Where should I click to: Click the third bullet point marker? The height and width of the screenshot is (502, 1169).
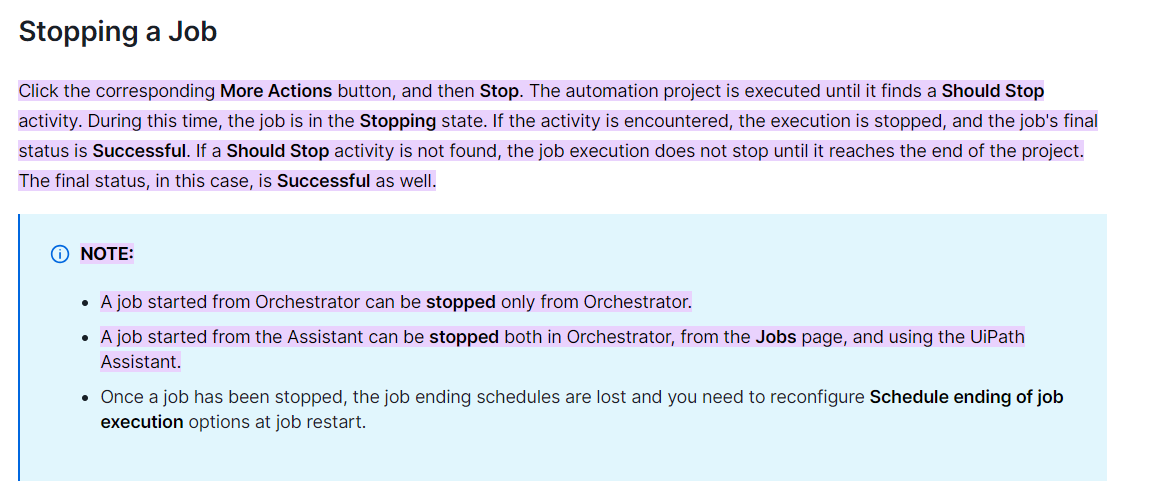click(x=86, y=397)
